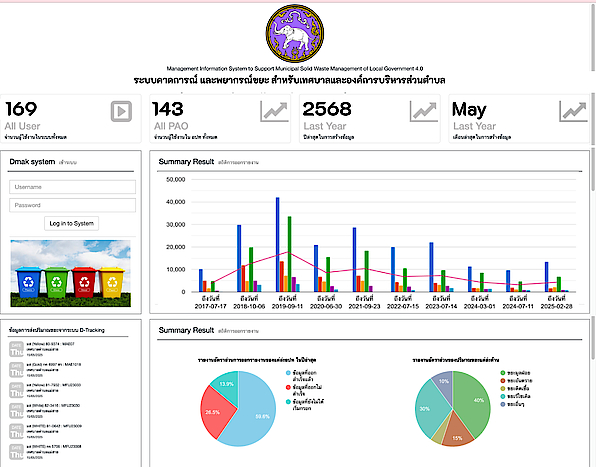Click the trend icon beside May Last Year
The height and width of the screenshot is (467, 596).
573,111
